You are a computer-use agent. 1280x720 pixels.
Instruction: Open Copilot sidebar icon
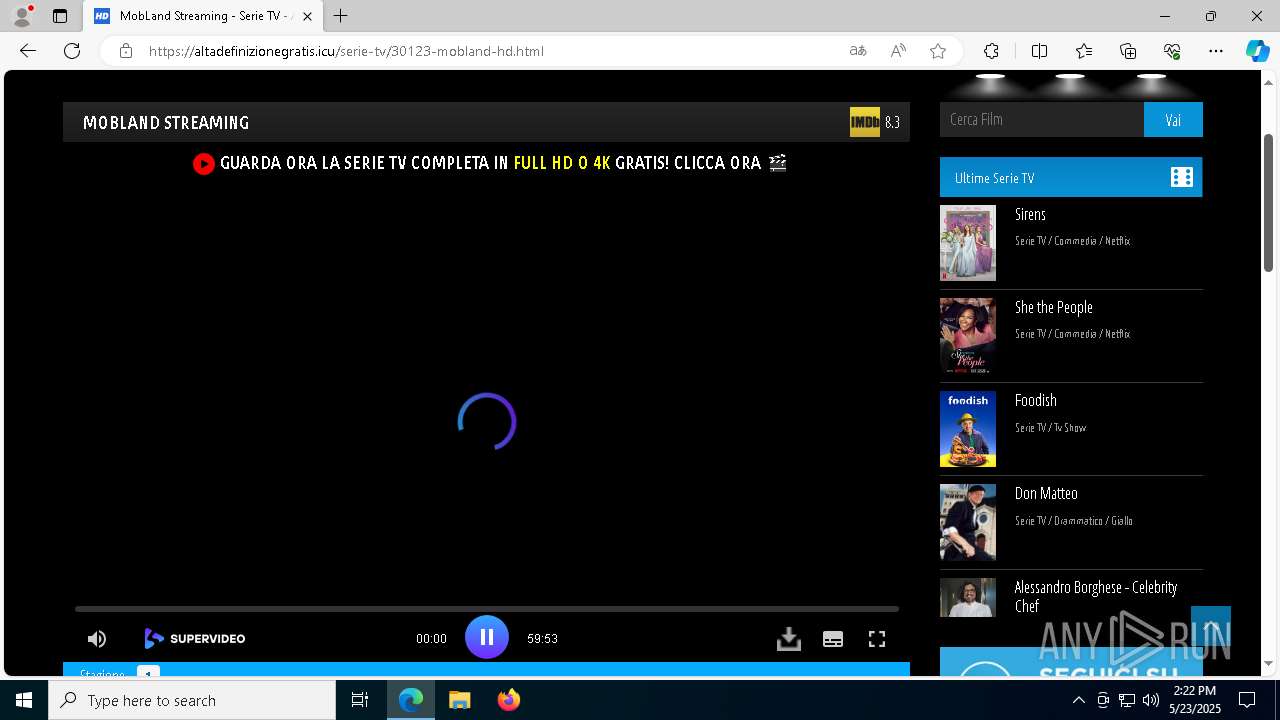1257,51
